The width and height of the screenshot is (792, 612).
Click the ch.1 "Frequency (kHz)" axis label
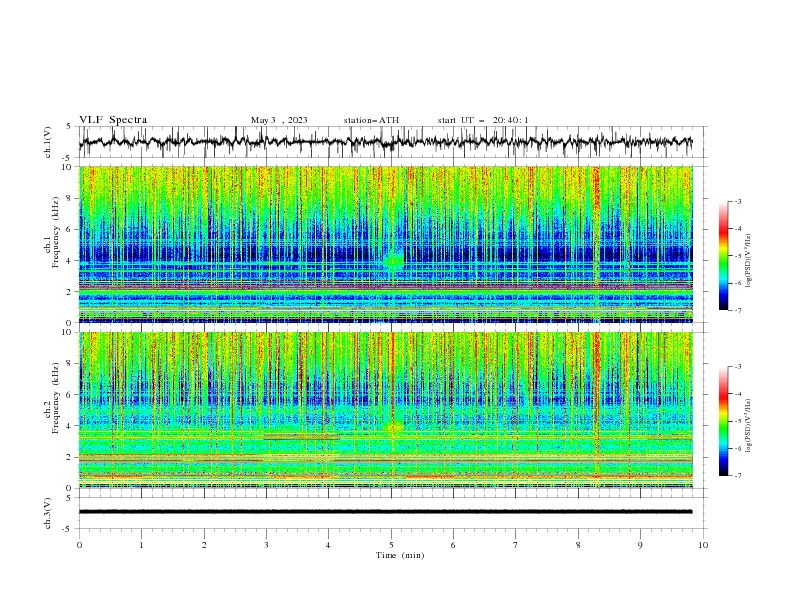[x=56, y=233]
